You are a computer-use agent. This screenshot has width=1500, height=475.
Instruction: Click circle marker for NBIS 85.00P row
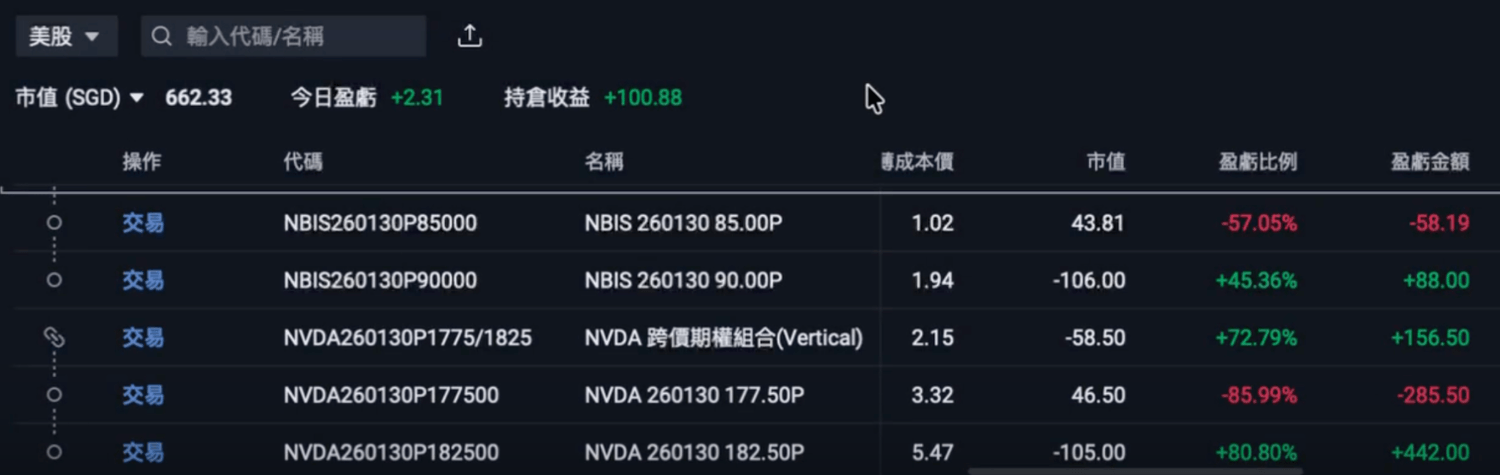click(54, 223)
